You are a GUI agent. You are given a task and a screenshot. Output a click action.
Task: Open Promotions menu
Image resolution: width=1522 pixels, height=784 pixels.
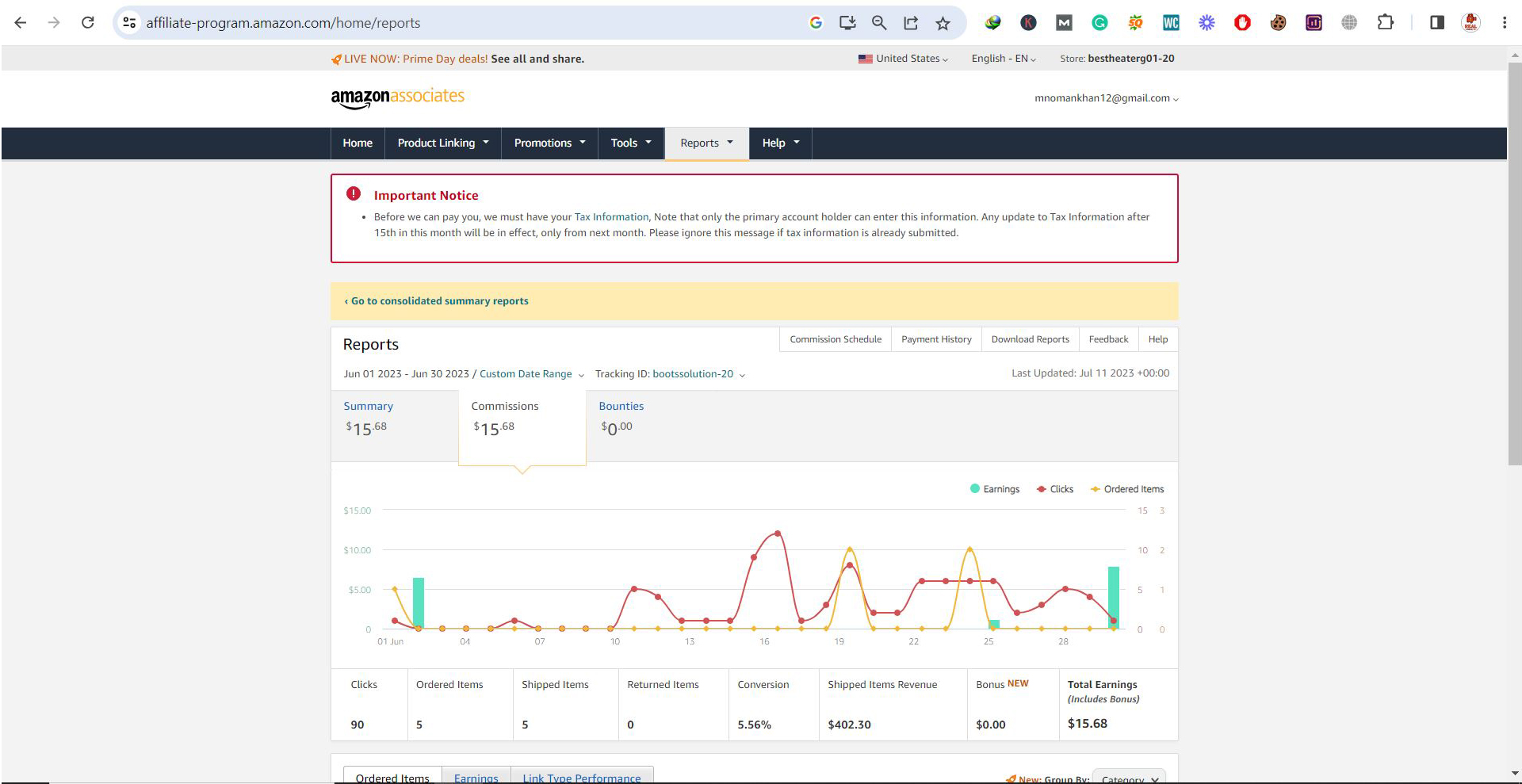549,143
